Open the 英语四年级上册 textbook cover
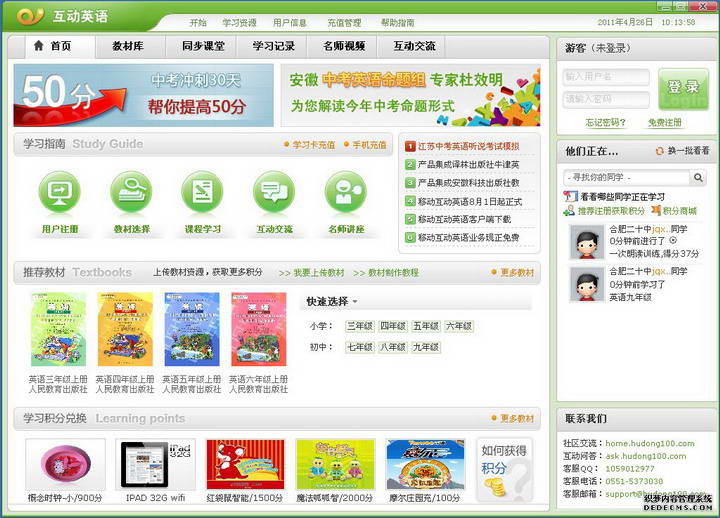The image size is (720, 518). (x=125, y=330)
